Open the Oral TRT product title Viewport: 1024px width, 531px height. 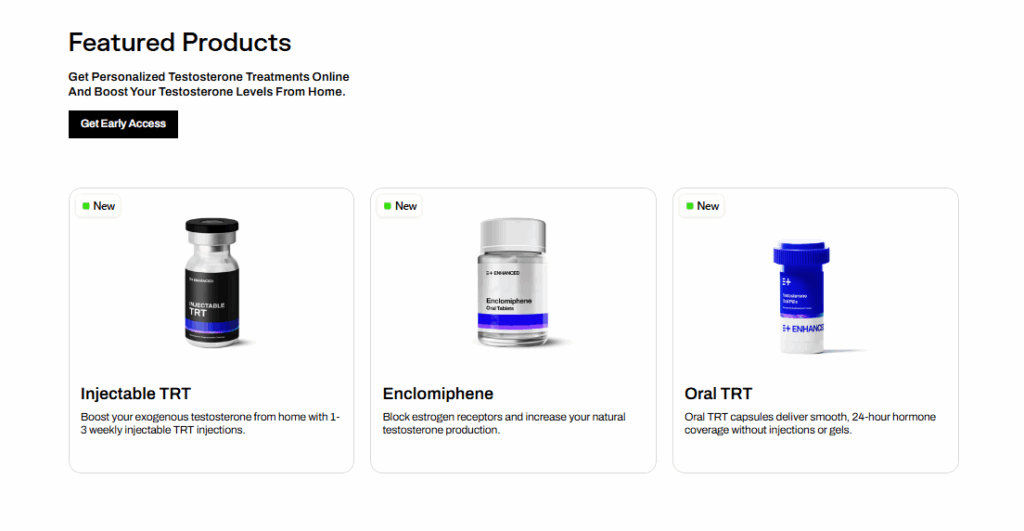point(718,393)
